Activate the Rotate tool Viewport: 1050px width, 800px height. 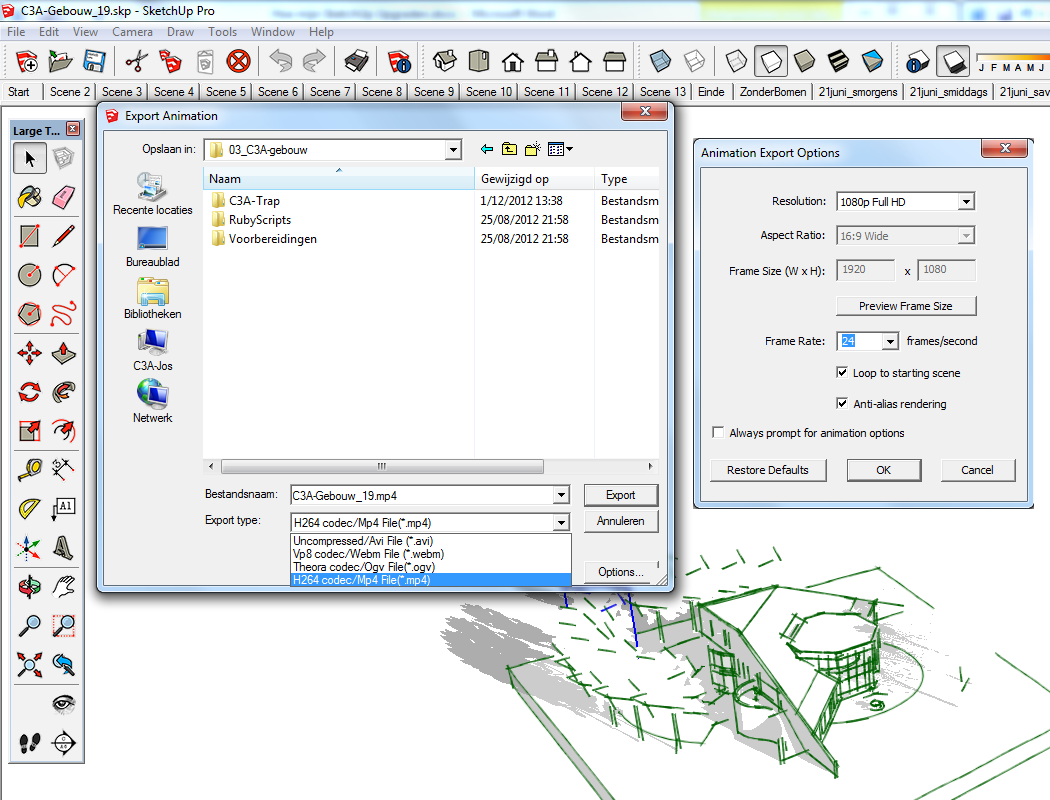click(x=29, y=392)
